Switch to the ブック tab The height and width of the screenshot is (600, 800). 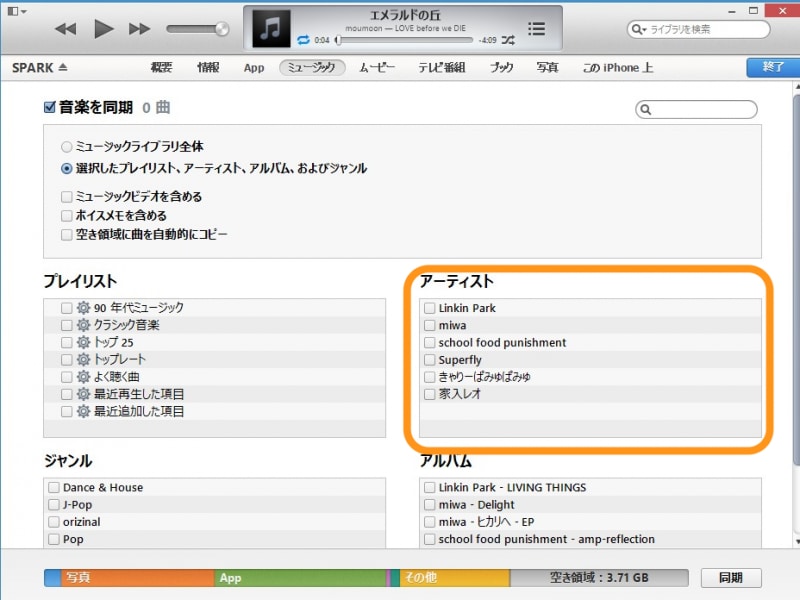coord(501,67)
